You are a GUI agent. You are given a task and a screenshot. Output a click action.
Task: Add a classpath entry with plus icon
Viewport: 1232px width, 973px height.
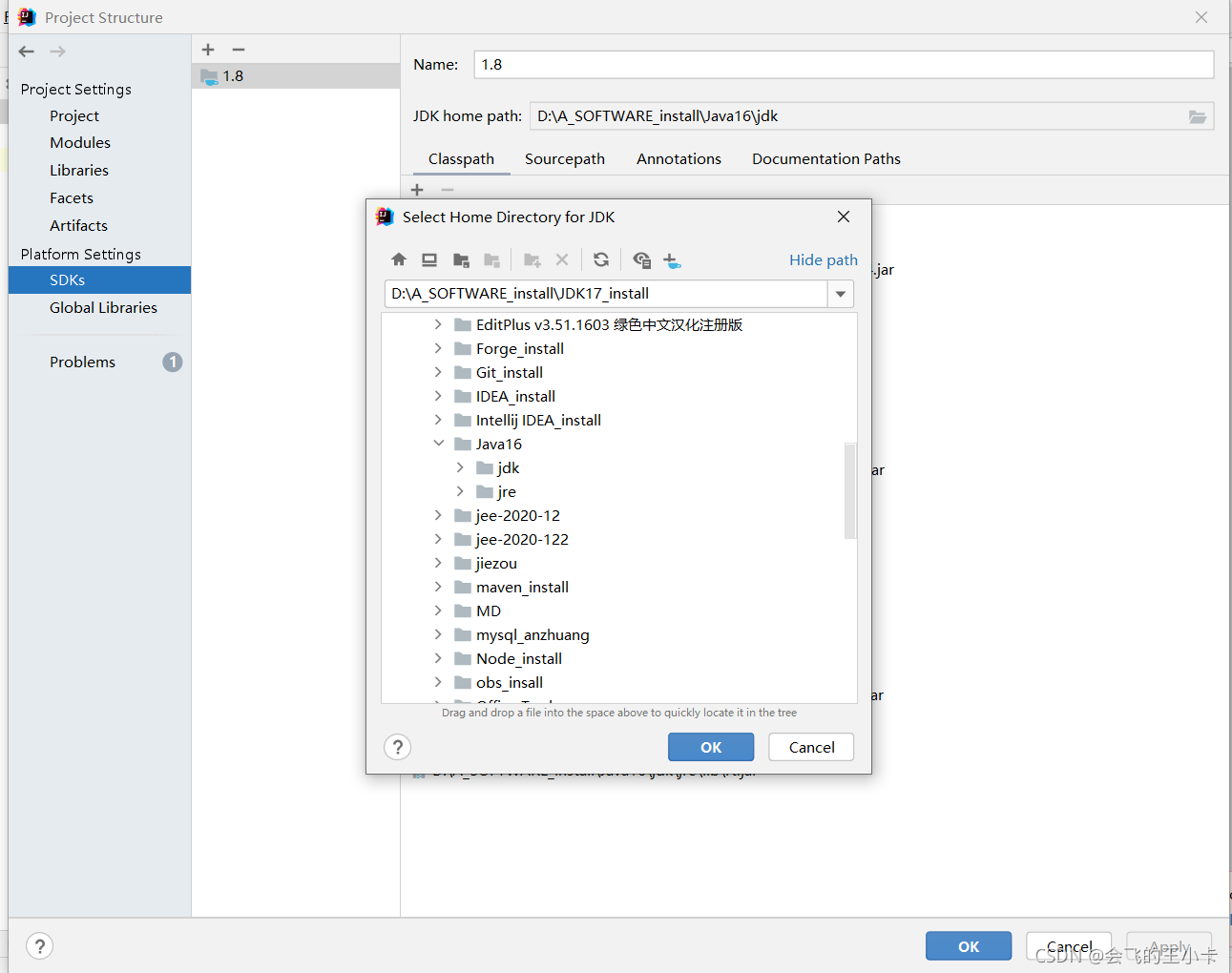point(417,190)
